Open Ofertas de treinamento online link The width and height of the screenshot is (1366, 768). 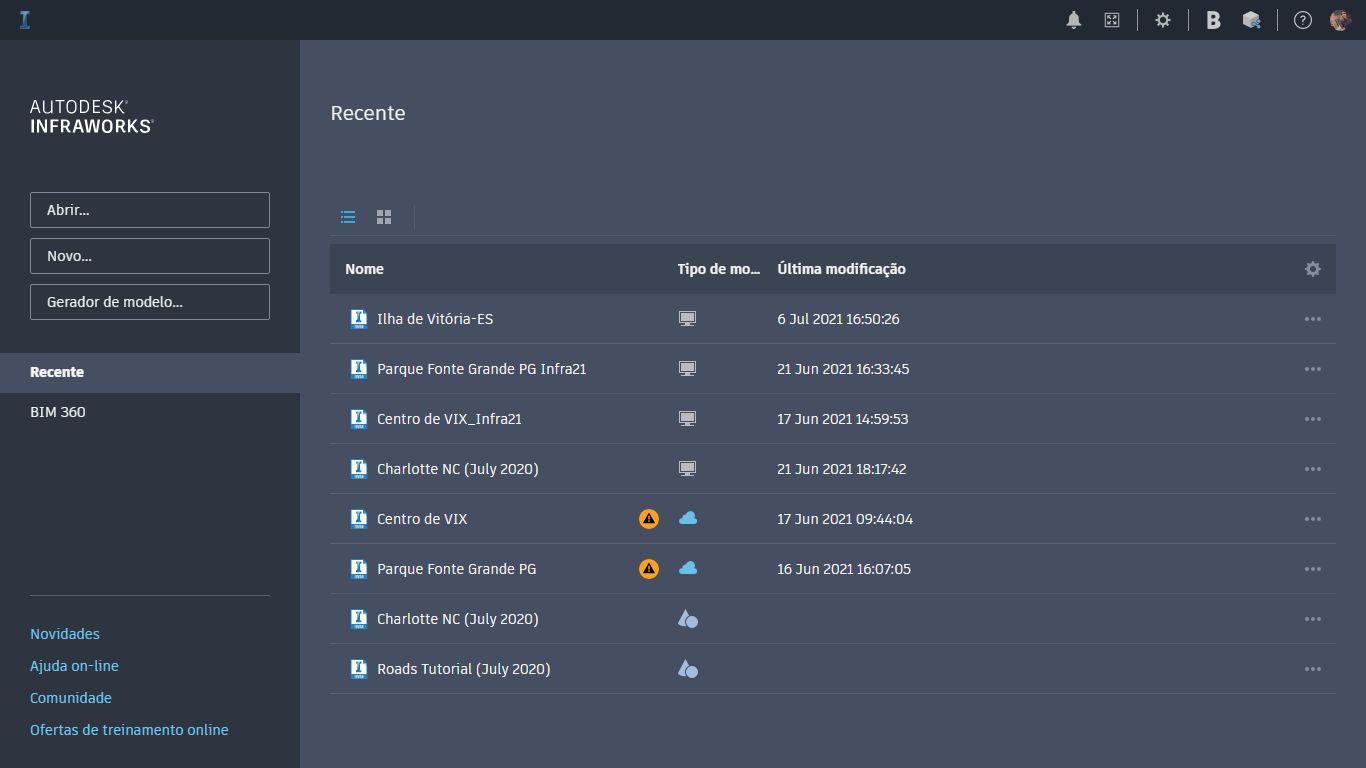click(129, 730)
